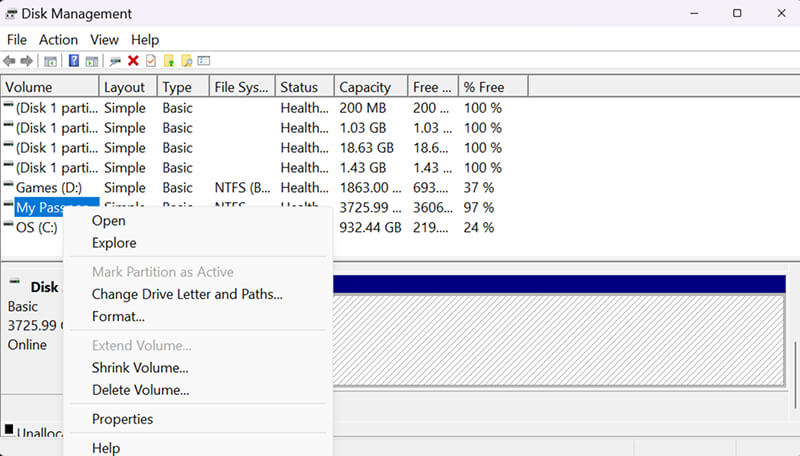Sort by the Volume column header
Screen dimensions: 800x456
50,87
